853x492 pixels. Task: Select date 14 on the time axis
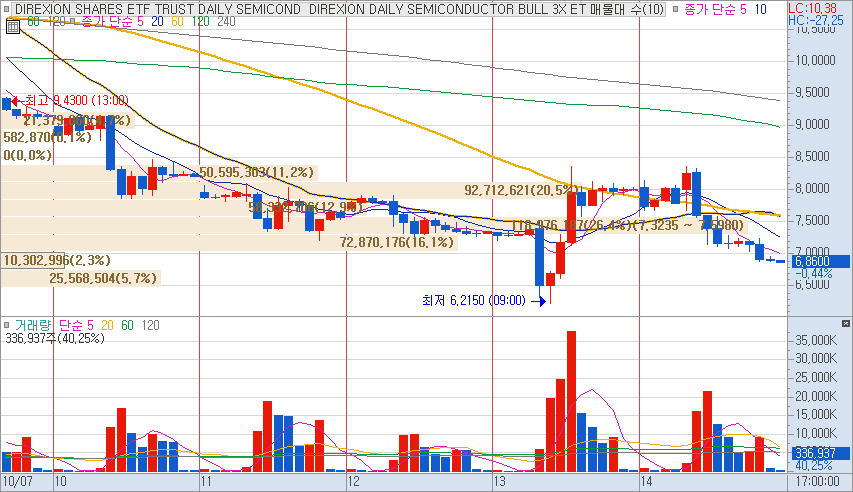646,482
